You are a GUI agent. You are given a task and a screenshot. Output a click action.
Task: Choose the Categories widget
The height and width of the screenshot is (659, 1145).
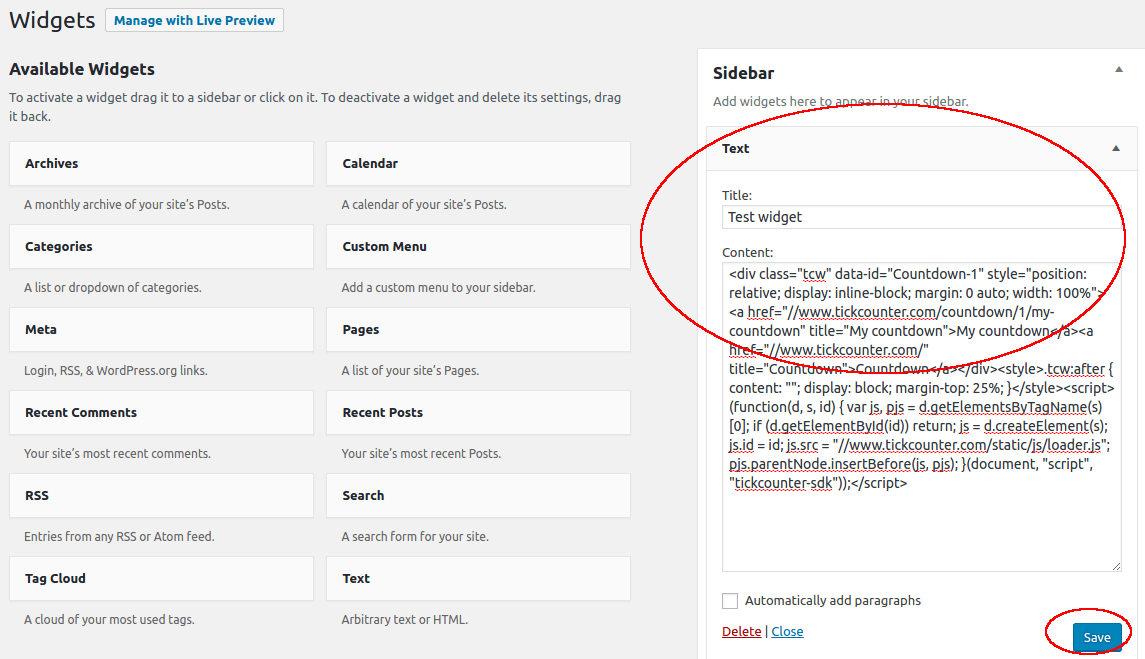161,247
